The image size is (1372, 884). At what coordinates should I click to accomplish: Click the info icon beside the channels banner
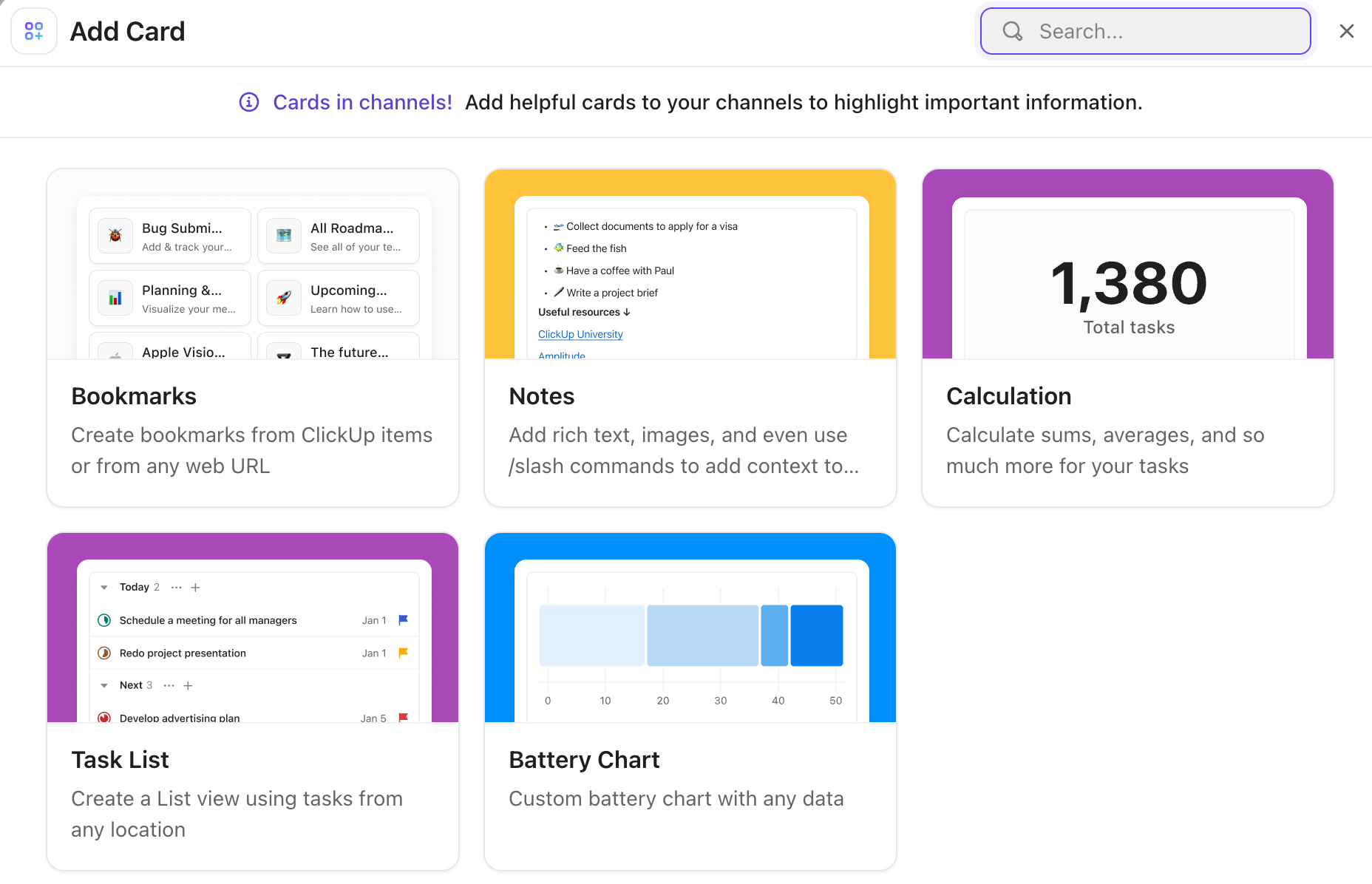(x=249, y=102)
